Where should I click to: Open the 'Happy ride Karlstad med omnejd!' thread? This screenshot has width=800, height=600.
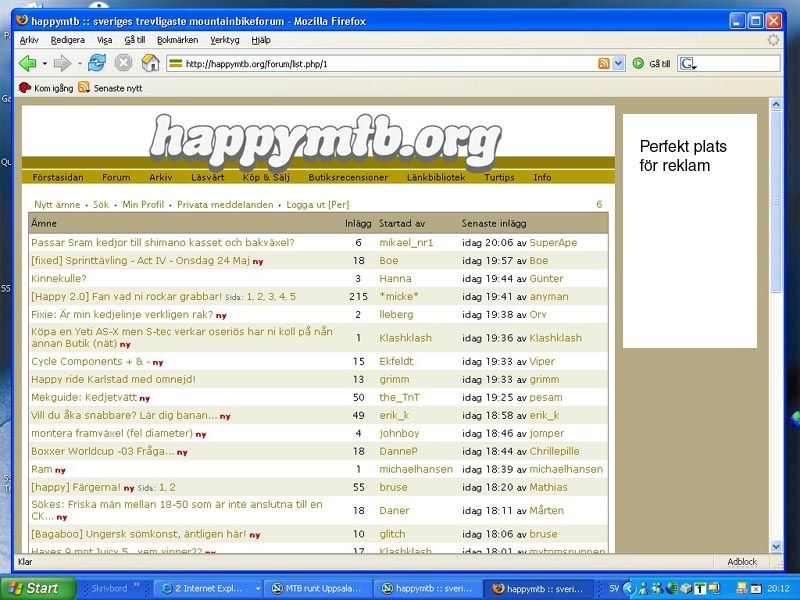pos(113,380)
